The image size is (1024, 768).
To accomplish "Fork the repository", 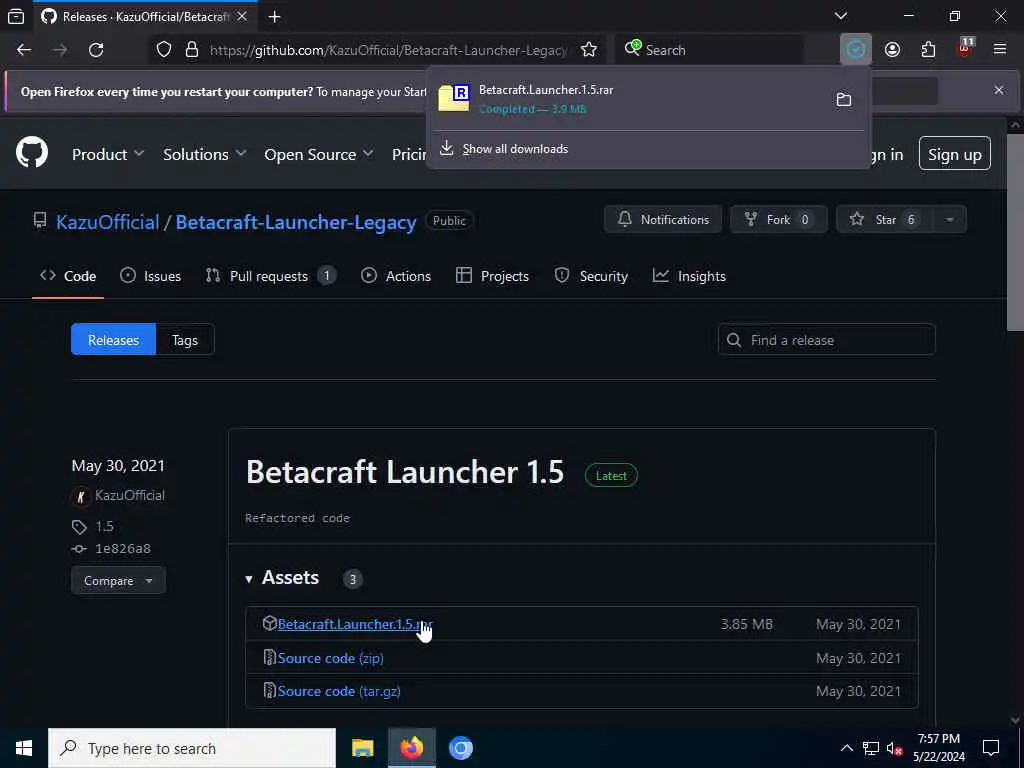I will pos(778,219).
